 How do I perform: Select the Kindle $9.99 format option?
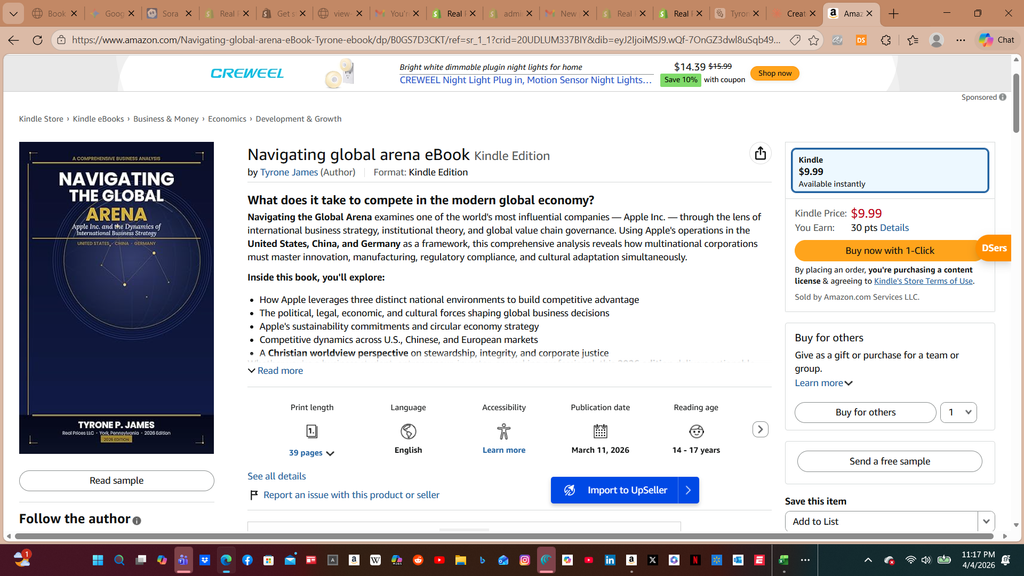889,170
